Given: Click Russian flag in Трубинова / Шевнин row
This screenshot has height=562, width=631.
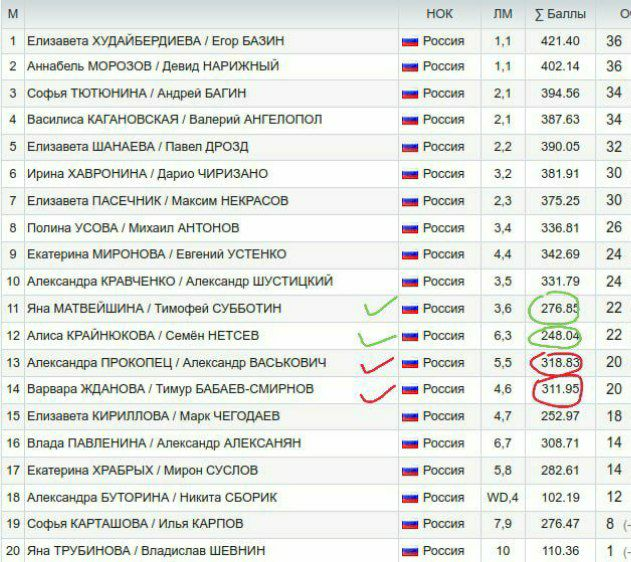Looking at the screenshot, I should (409, 550).
